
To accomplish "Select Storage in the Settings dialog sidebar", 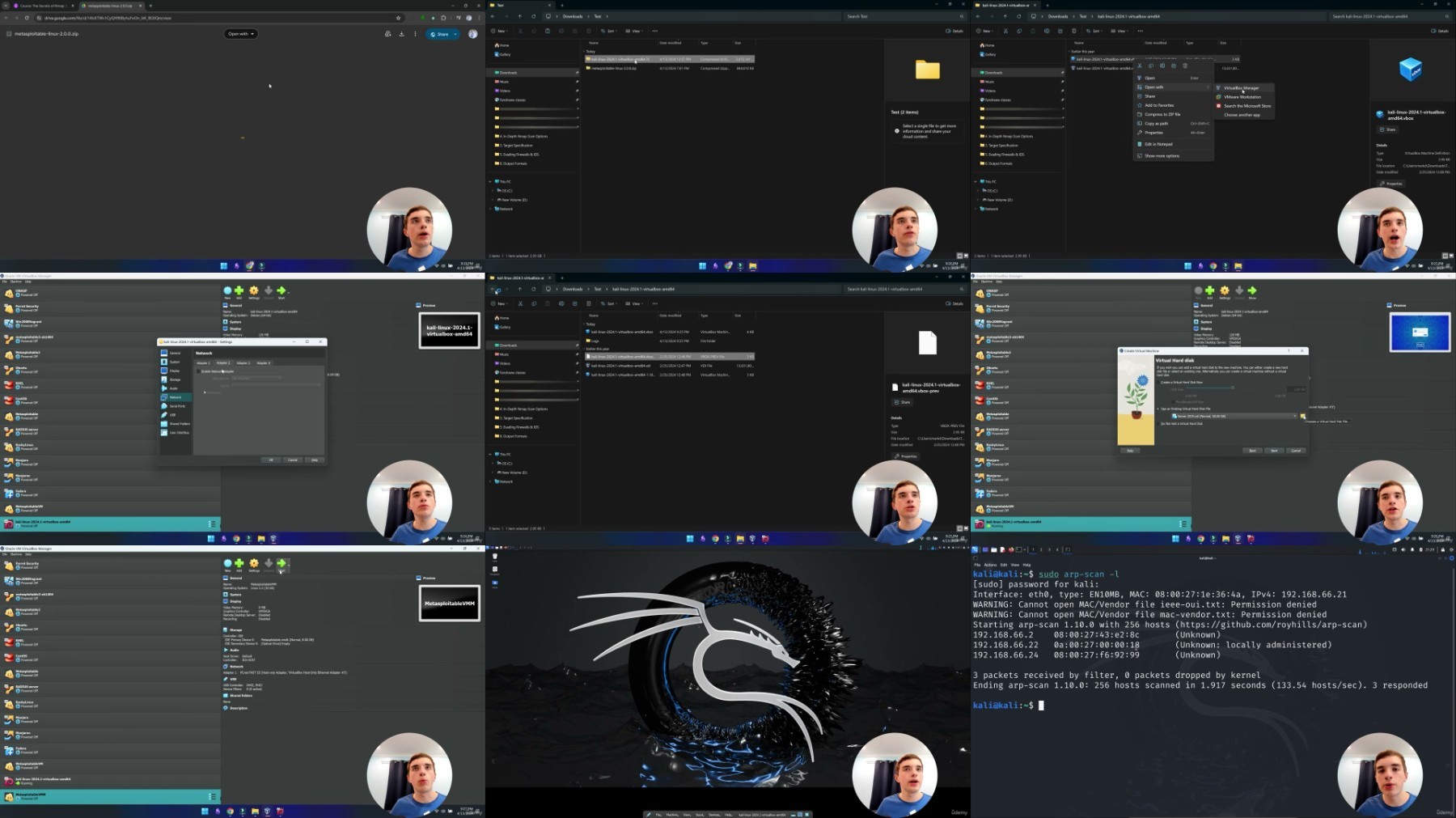I will click(175, 379).
